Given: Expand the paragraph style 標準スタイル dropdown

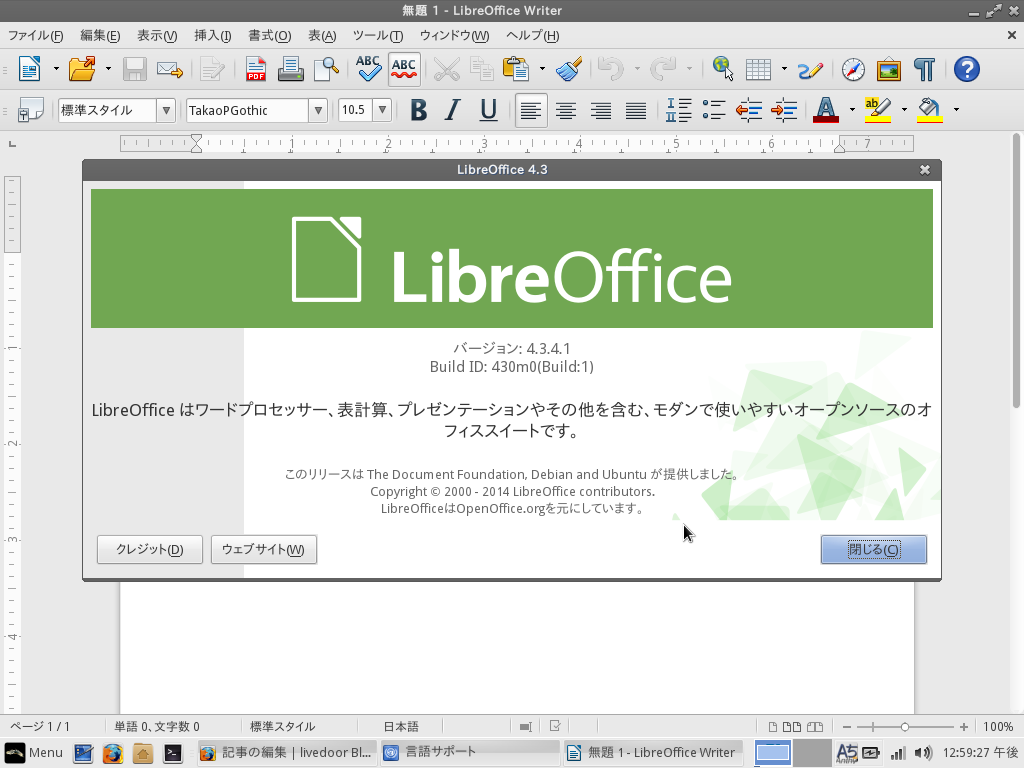Looking at the screenshot, I should click(x=166, y=110).
